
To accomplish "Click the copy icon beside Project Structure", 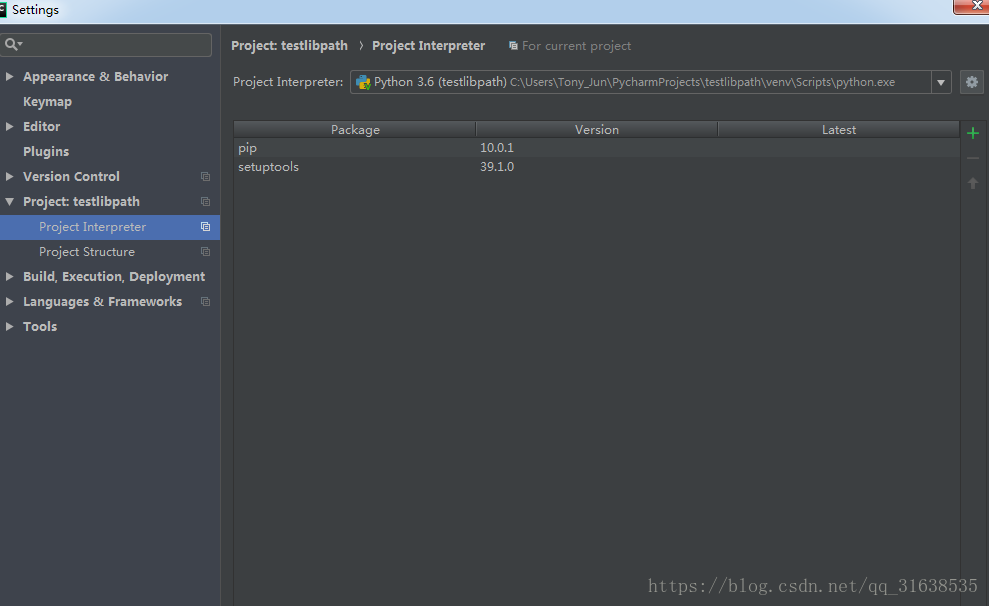I will [205, 252].
